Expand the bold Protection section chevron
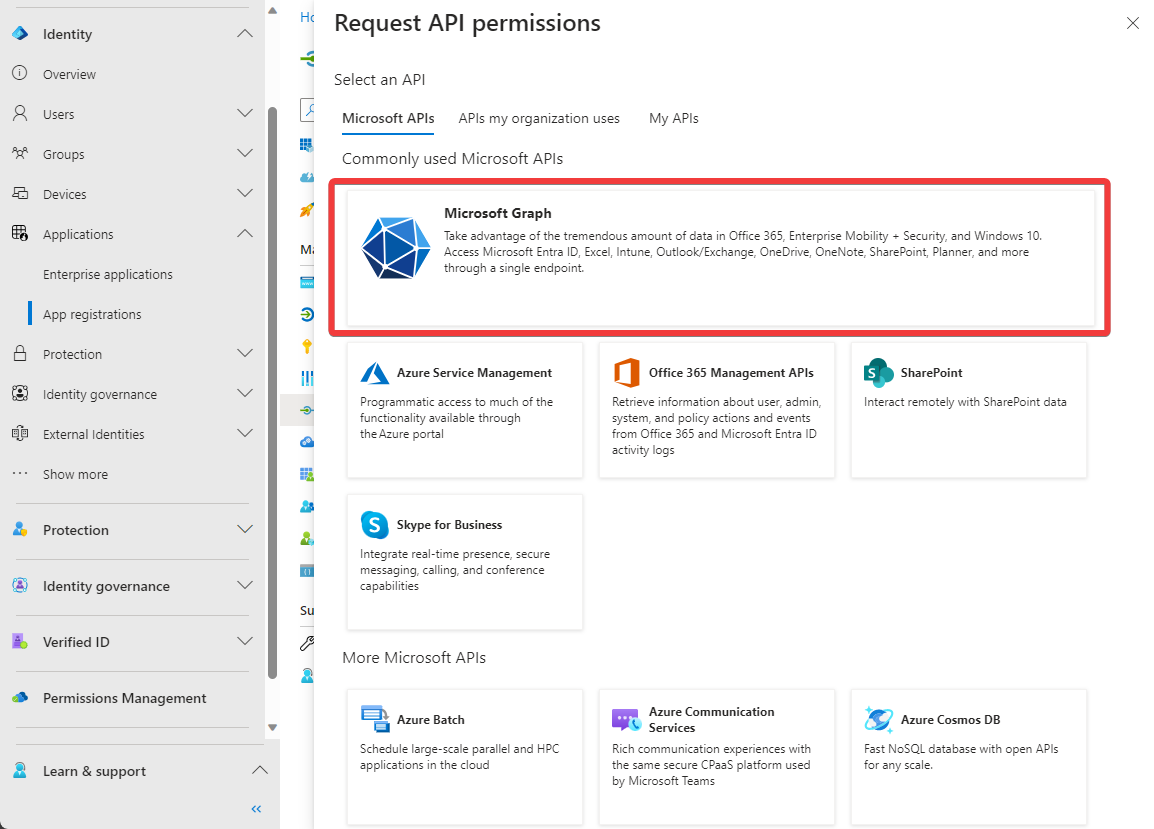The height and width of the screenshot is (829, 1154). [x=245, y=529]
